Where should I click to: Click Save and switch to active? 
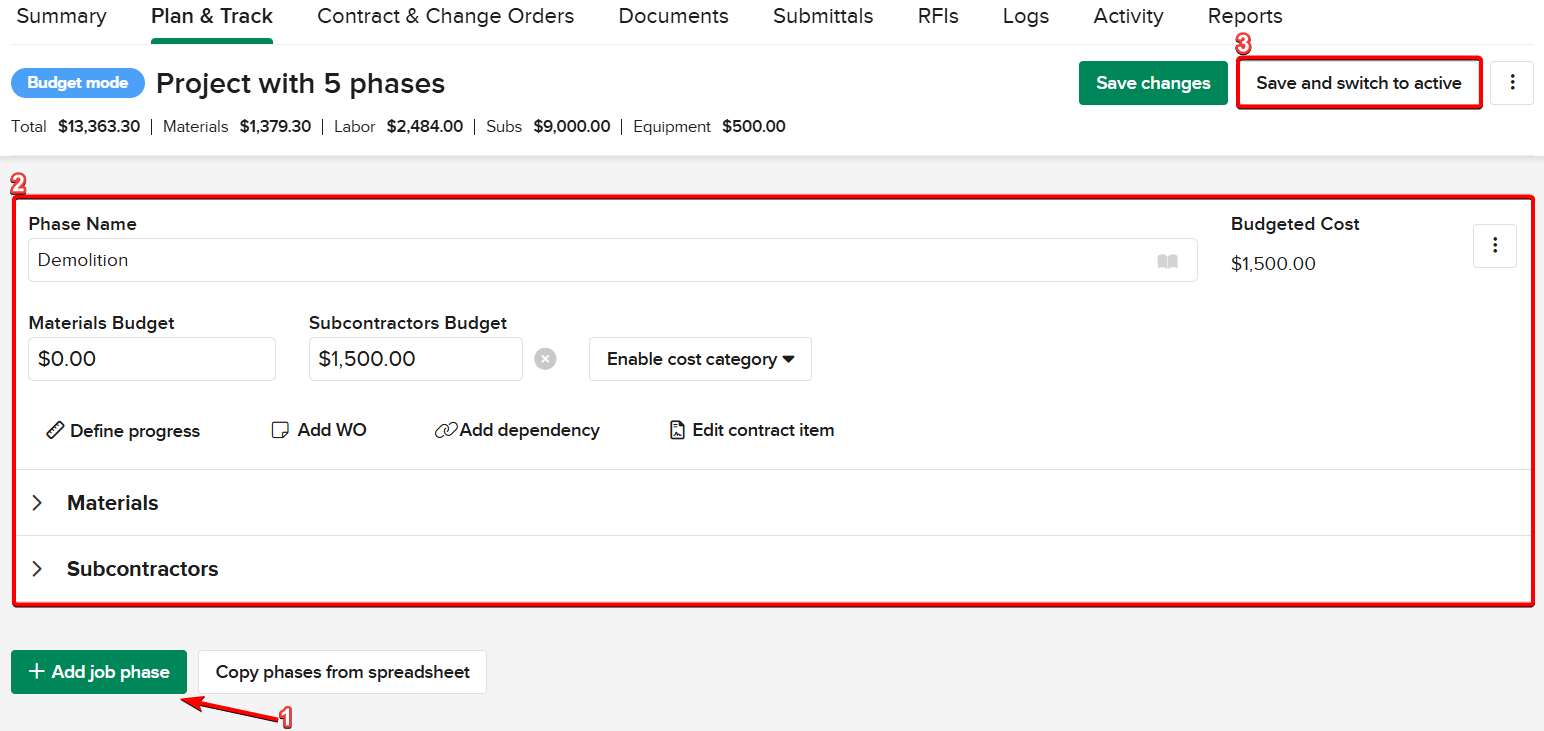coord(1358,83)
